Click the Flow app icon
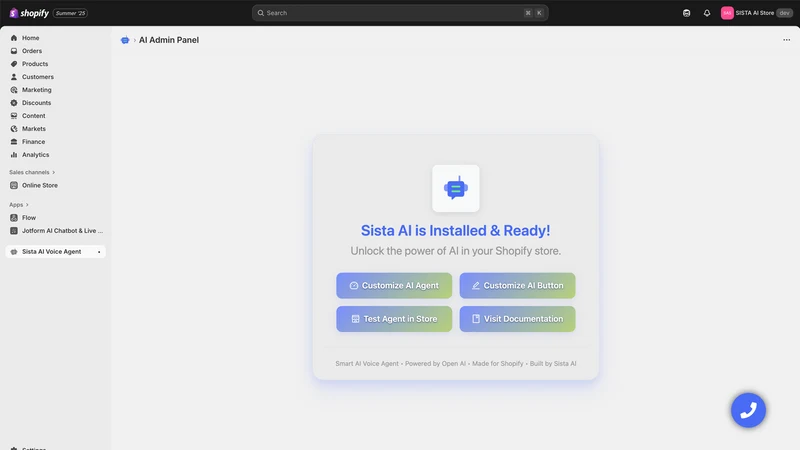This screenshot has height=450, width=800. click(x=14, y=218)
